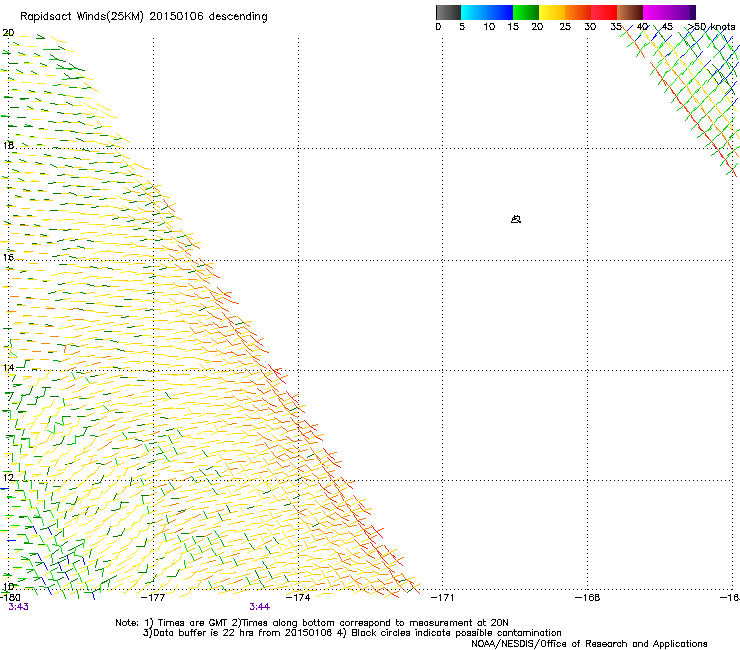The height and width of the screenshot is (650, 740).
Task: Click the longitude label '-177'
Action: (153, 598)
